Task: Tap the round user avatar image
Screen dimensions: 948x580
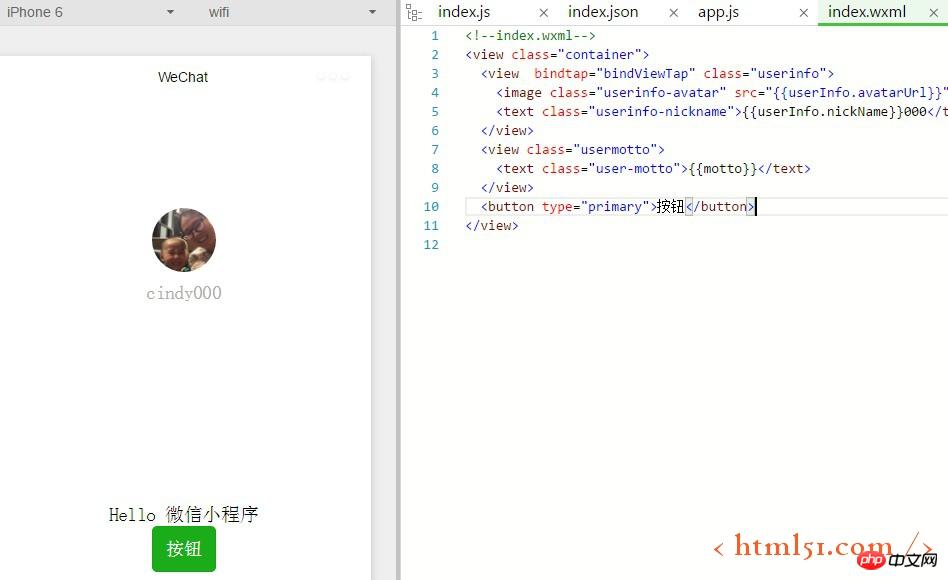Action: pyautogui.click(x=184, y=240)
